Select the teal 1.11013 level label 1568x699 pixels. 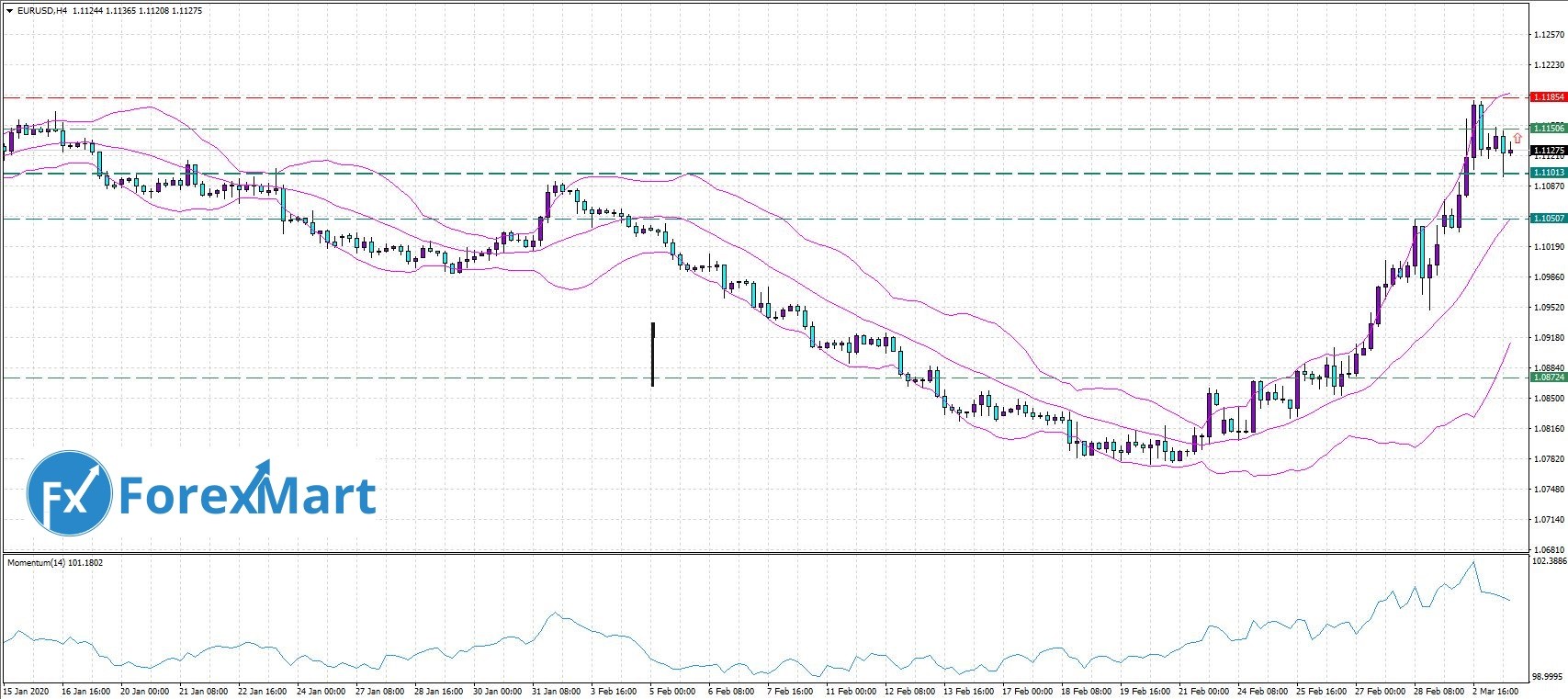point(1548,173)
